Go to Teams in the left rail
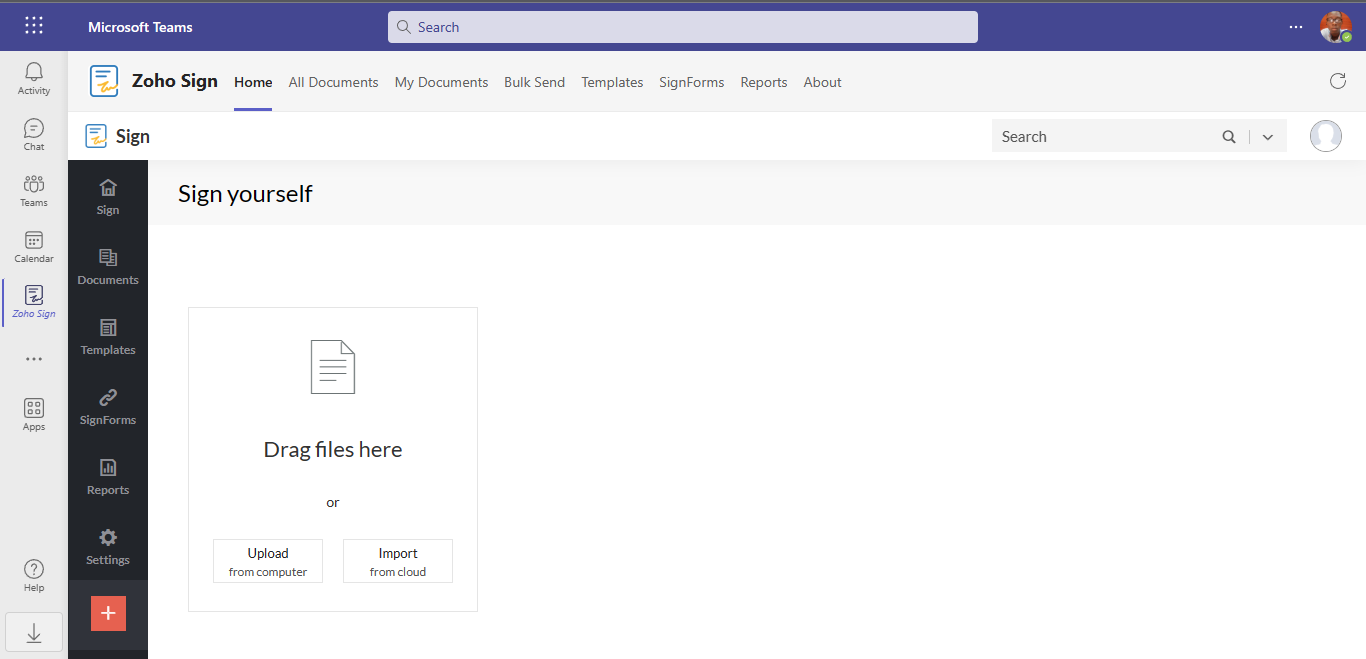The image size is (1366, 659). pos(34,190)
